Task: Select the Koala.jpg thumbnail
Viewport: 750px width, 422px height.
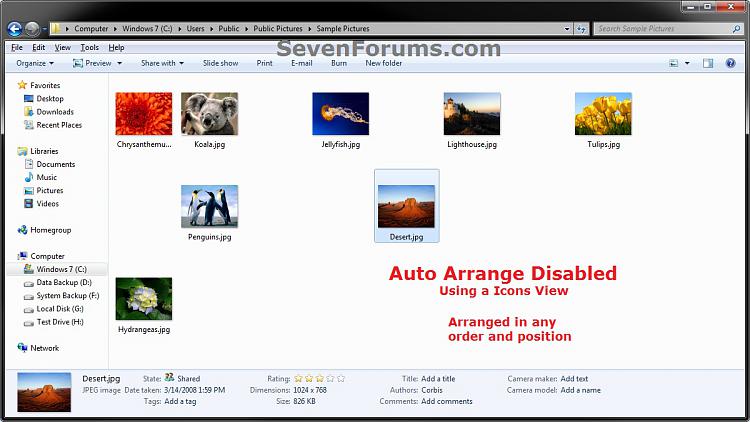Action: coord(210,114)
